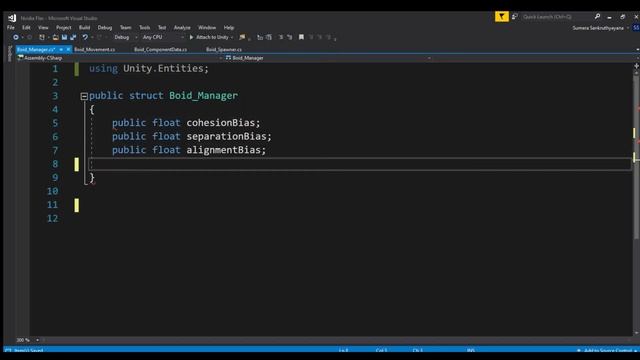Open the Help menu
The width and height of the screenshot is (640, 360).
pos(229,27)
